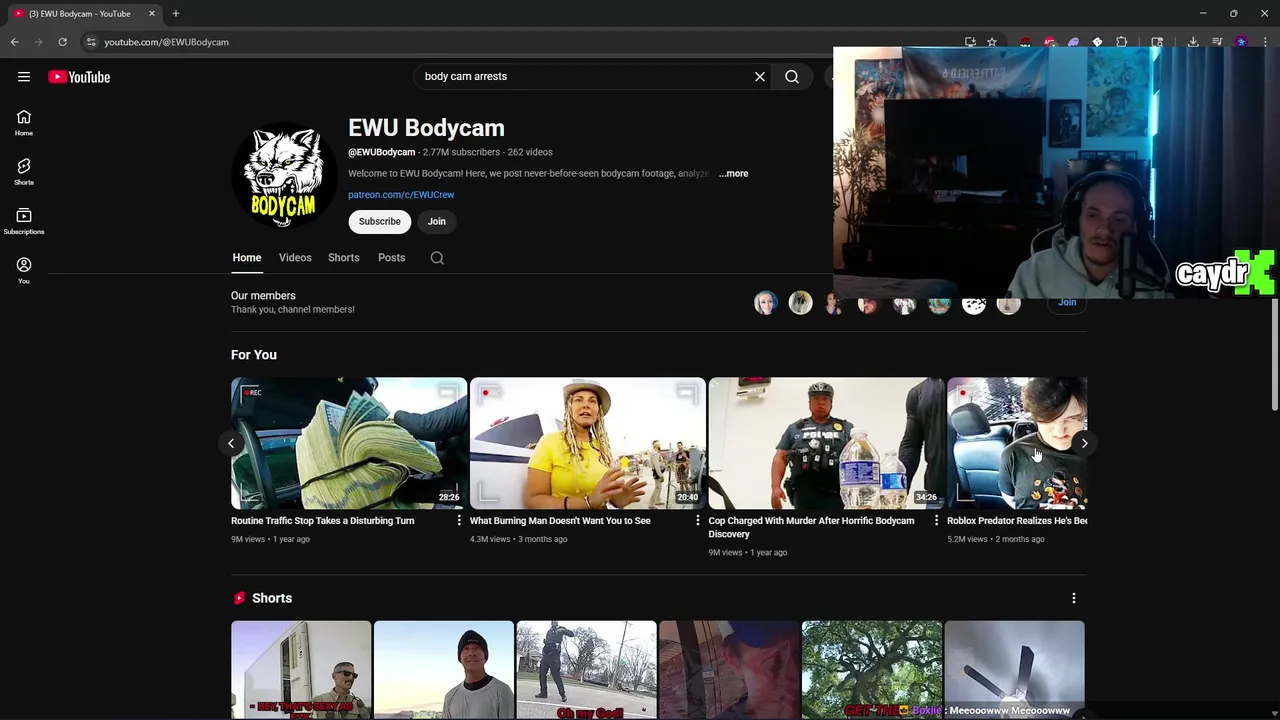Subscribe to EWU Bodycam
The height and width of the screenshot is (720, 1280).
380,222
